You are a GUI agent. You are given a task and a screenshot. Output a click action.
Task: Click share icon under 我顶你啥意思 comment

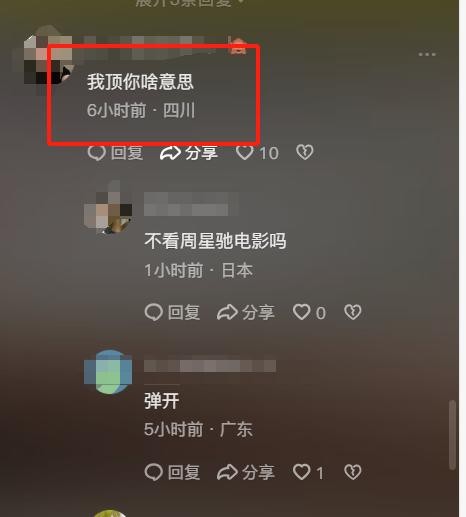click(x=170, y=153)
